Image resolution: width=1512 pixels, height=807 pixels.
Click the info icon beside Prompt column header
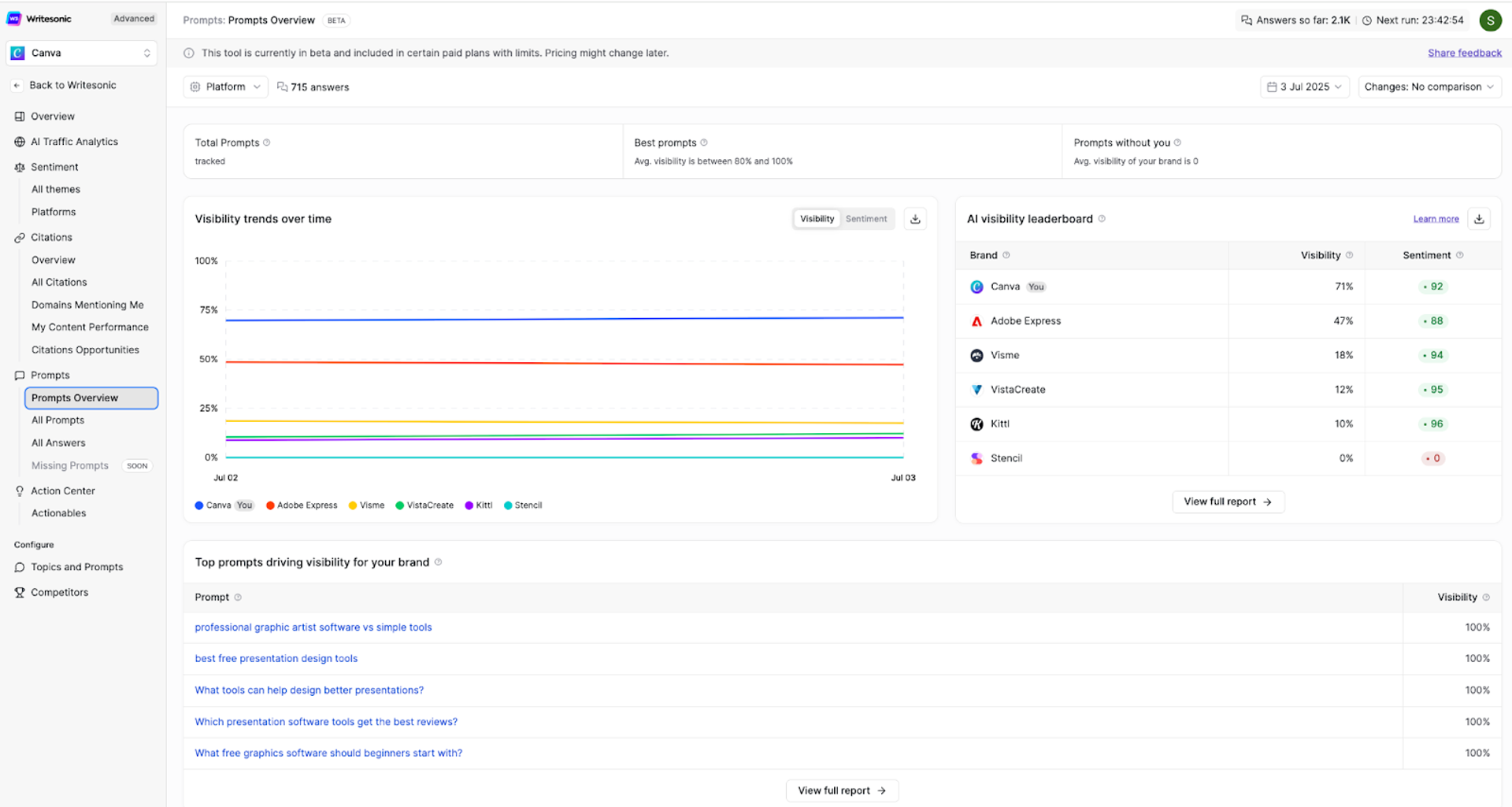(x=238, y=598)
